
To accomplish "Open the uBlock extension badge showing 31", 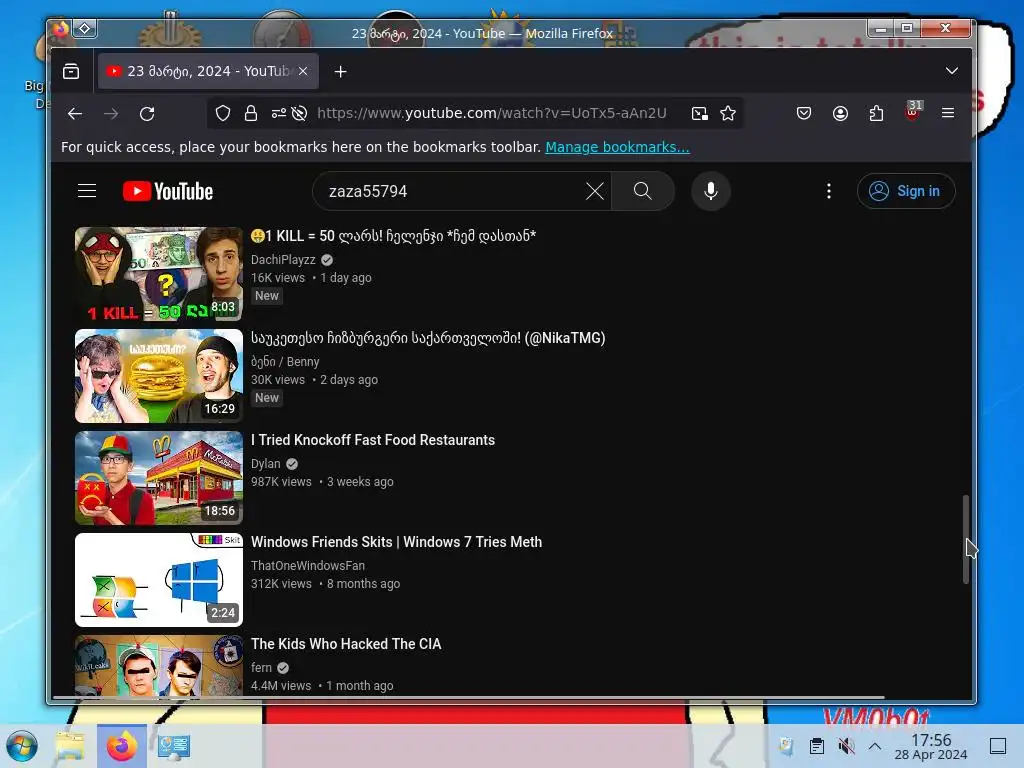I will 912,111.
